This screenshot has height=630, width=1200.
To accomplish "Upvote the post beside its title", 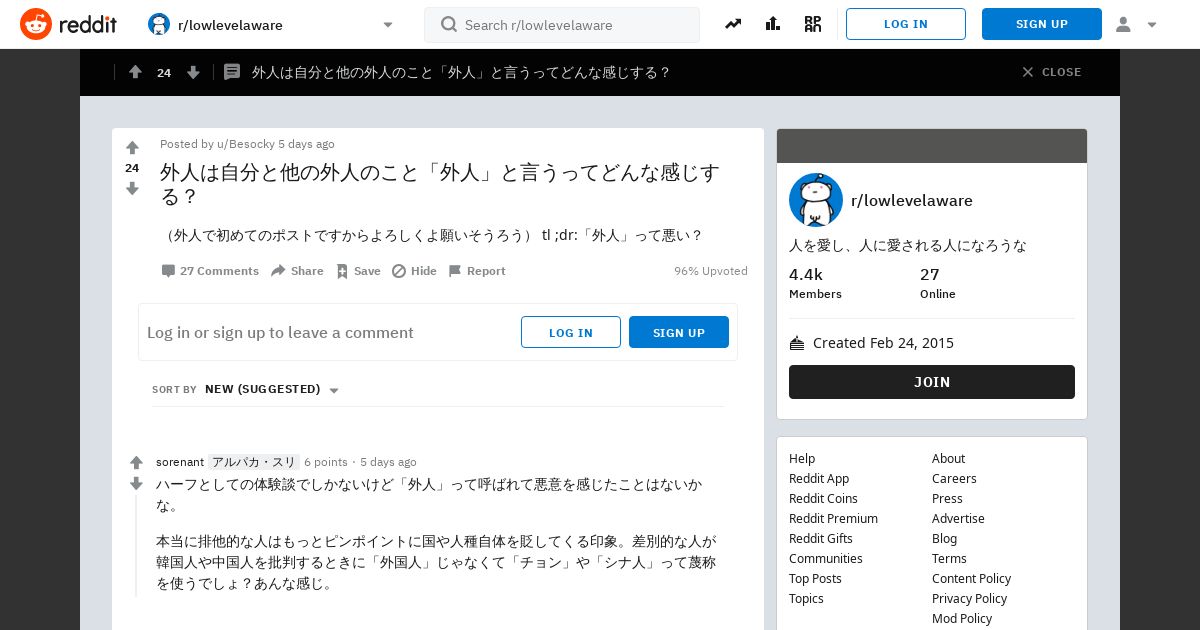I will pyautogui.click(x=132, y=148).
